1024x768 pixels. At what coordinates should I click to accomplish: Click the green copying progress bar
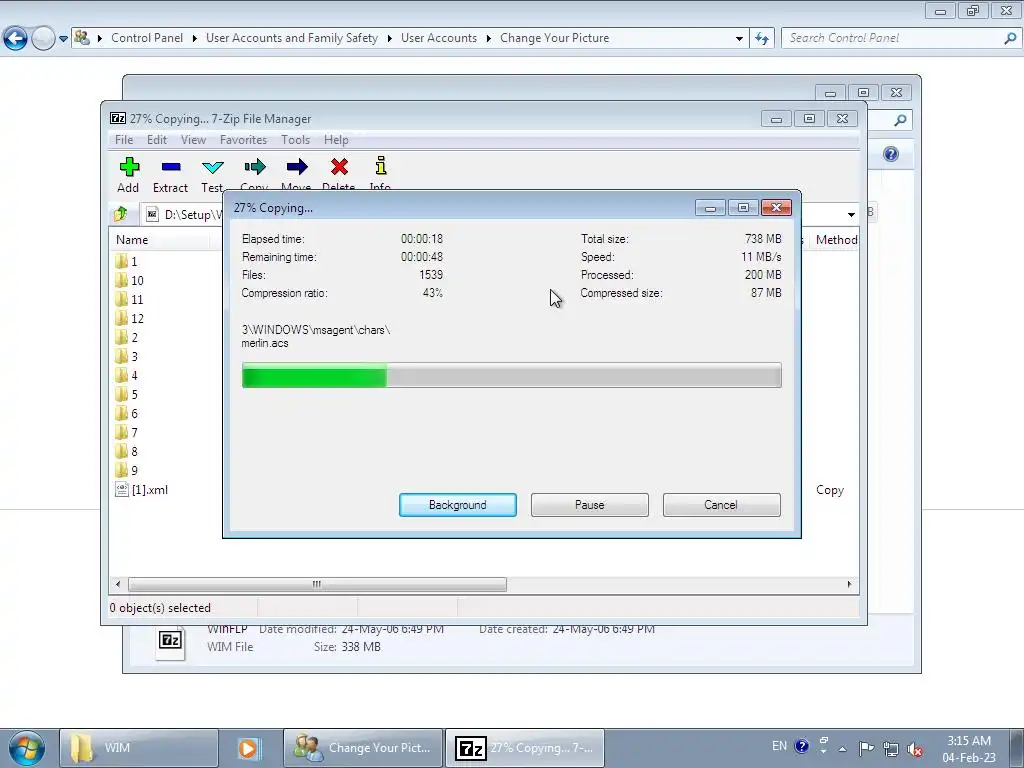tap(511, 376)
